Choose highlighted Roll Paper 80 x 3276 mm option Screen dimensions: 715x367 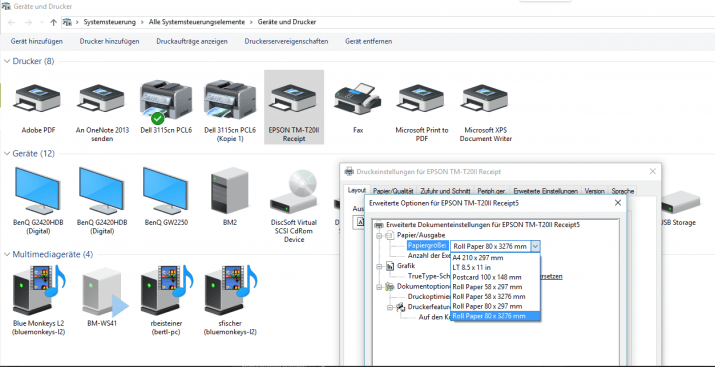click(495, 316)
